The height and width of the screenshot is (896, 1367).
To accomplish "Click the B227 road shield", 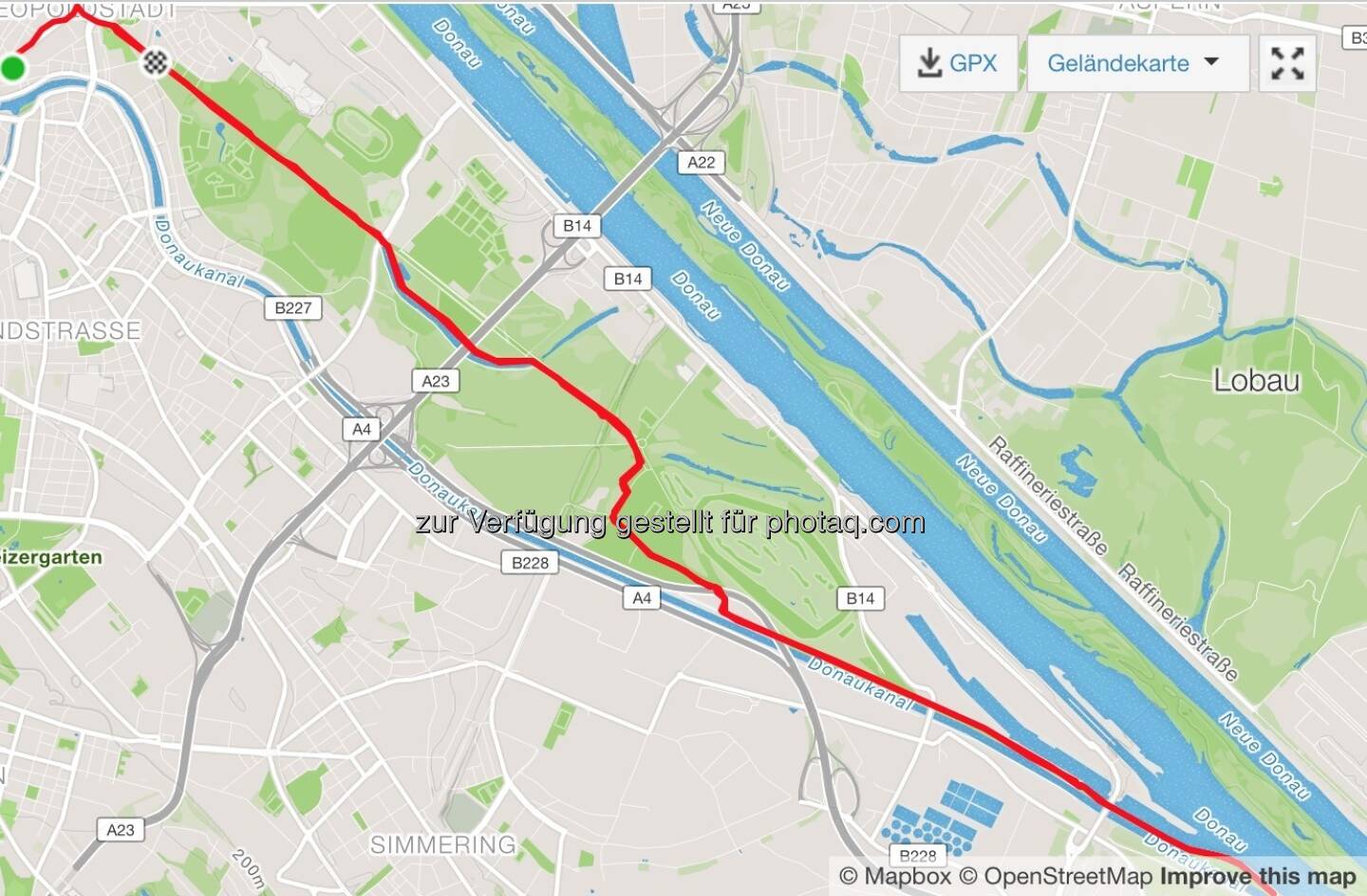I will [x=292, y=308].
